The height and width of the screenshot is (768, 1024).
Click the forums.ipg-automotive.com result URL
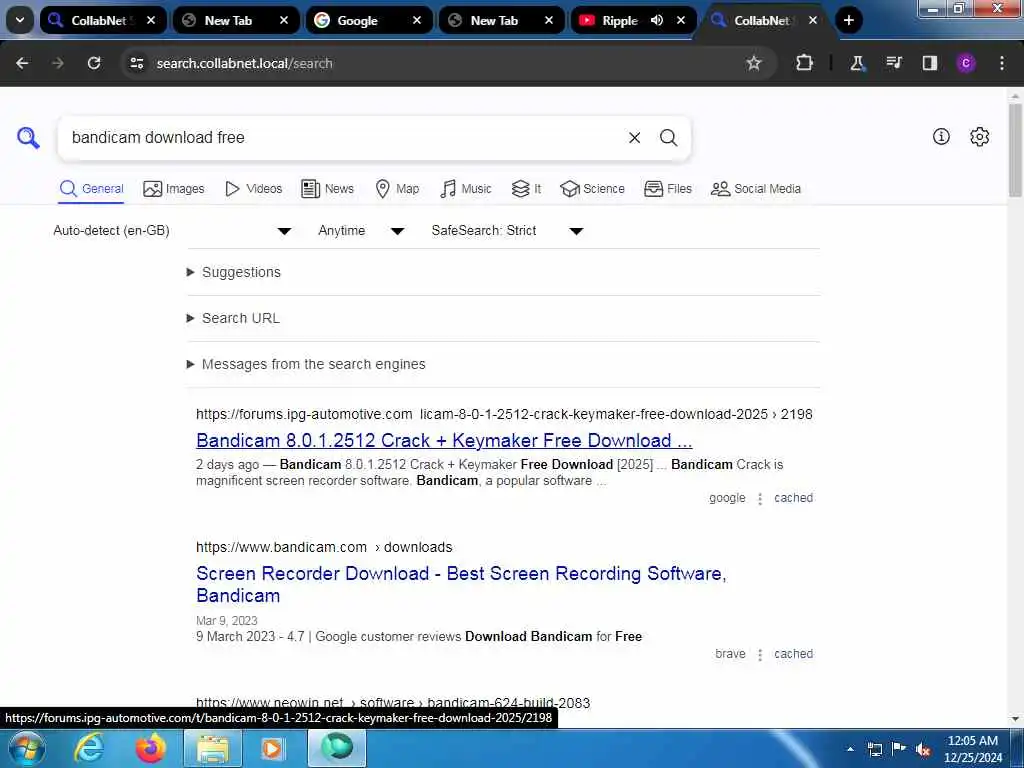click(x=504, y=414)
